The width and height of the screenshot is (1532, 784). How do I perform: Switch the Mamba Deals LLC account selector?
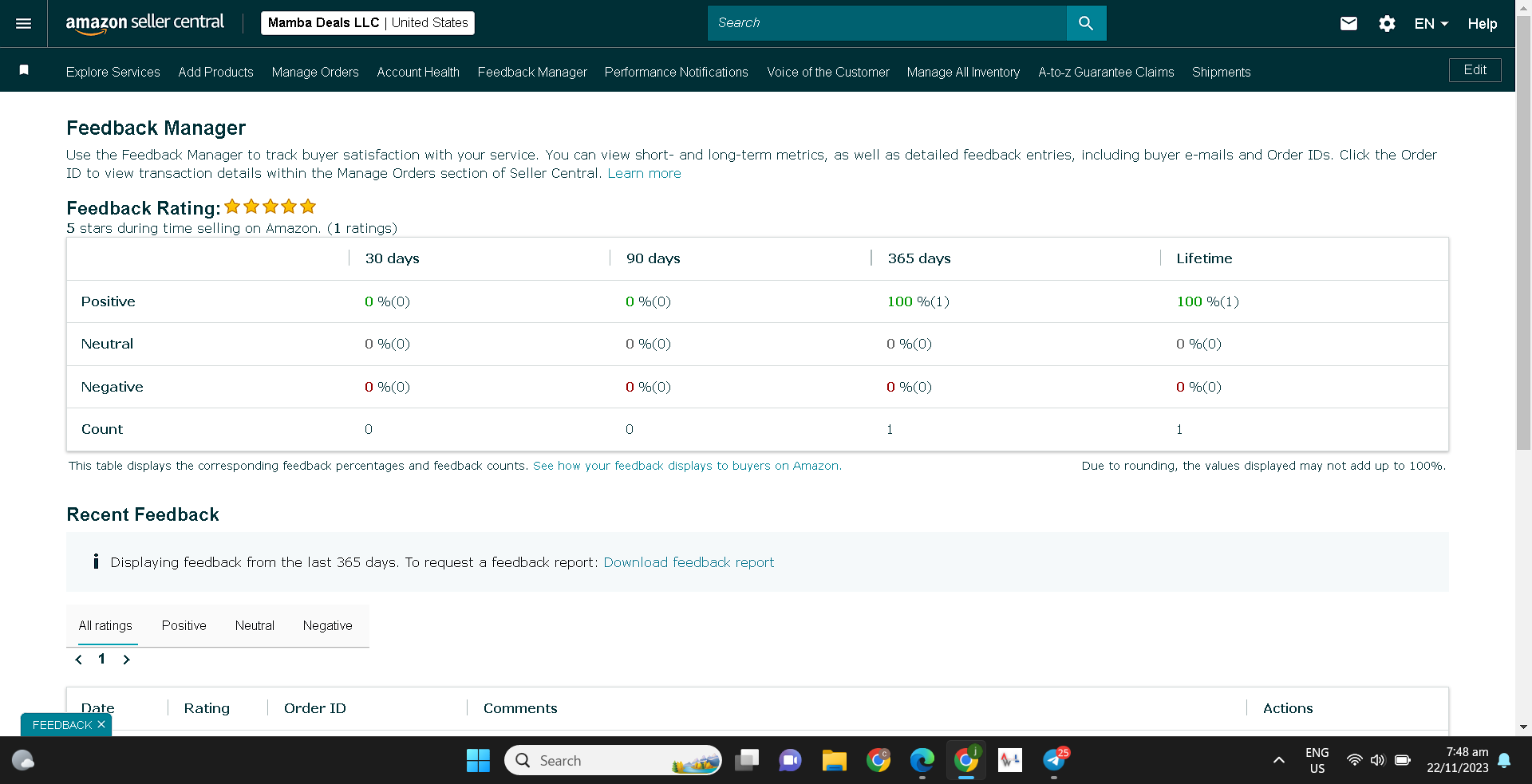pos(368,23)
